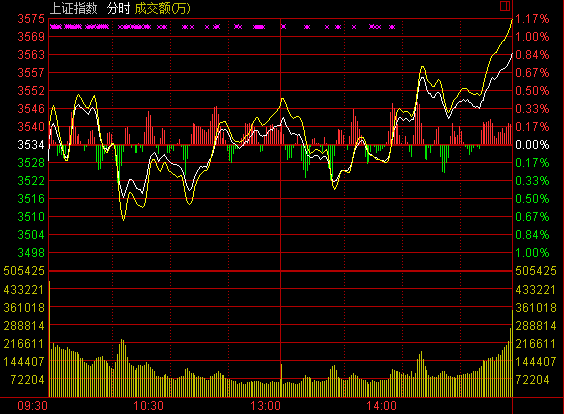Click the left 361018 volume axis label
Viewport: 564px width, 414px height.
click(x=24, y=308)
